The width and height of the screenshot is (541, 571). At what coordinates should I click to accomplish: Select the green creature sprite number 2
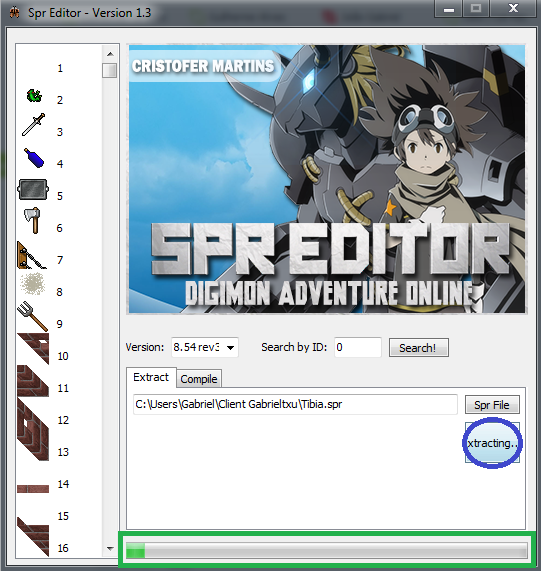coord(34,96)
